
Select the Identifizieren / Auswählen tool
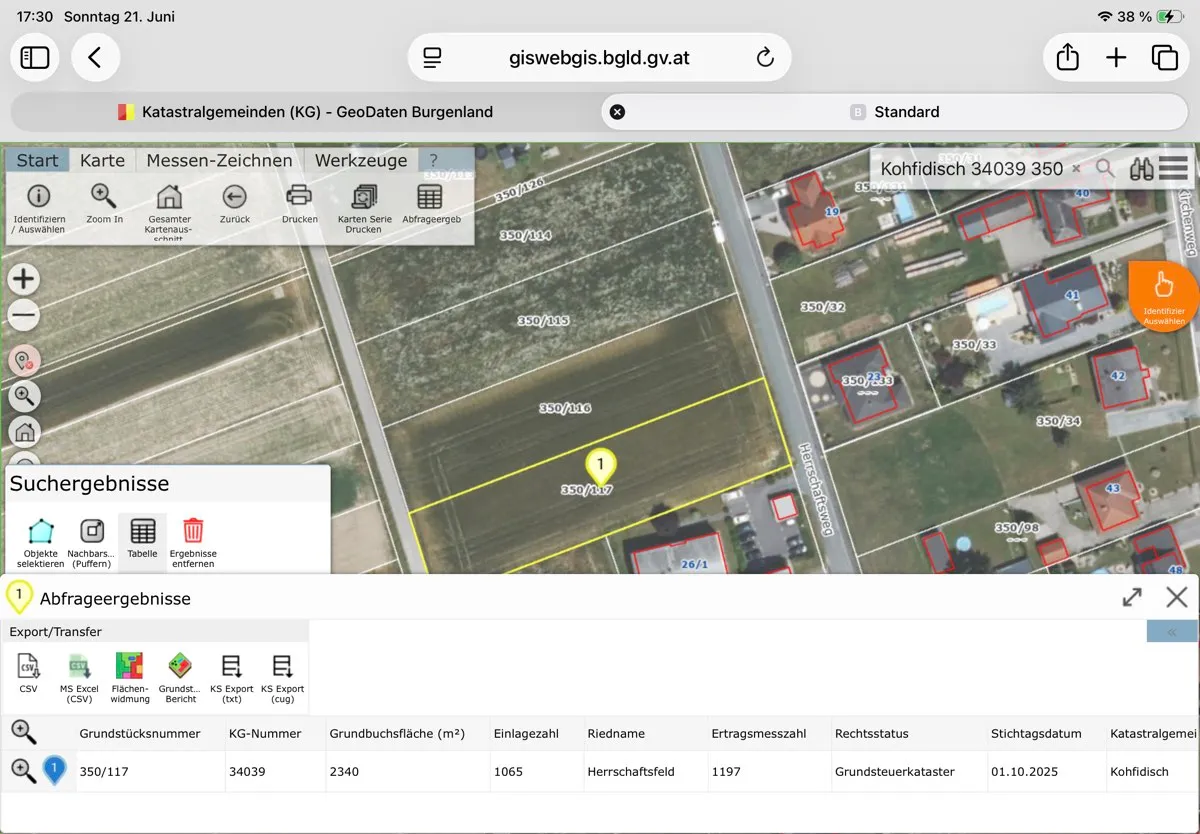39,208
